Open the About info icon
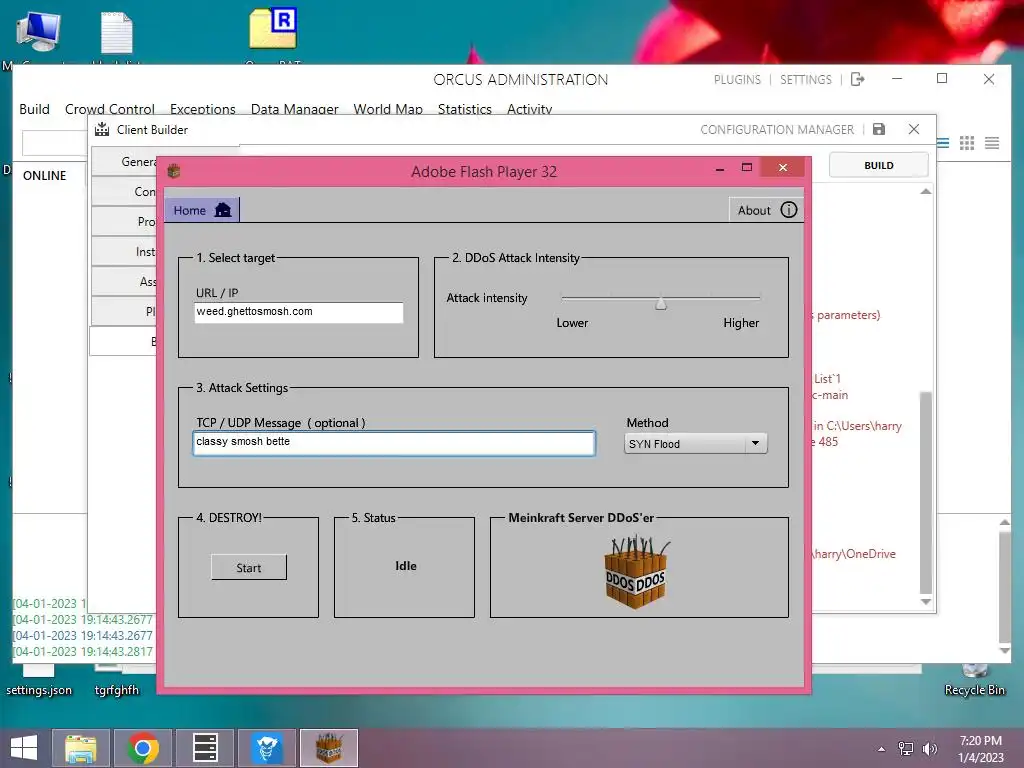Viewport: 1024px width, 768px height. (x=789, y=210)
